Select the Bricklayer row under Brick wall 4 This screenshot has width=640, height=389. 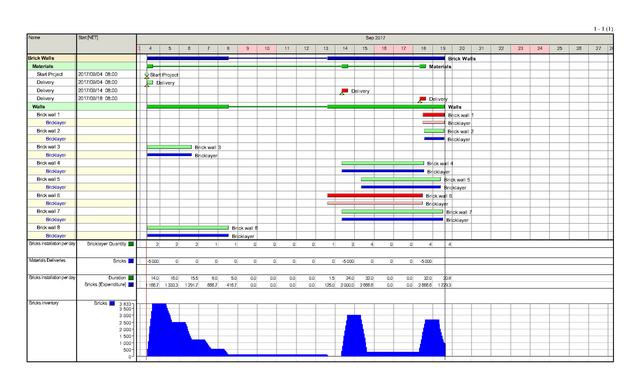coord(56,171)
